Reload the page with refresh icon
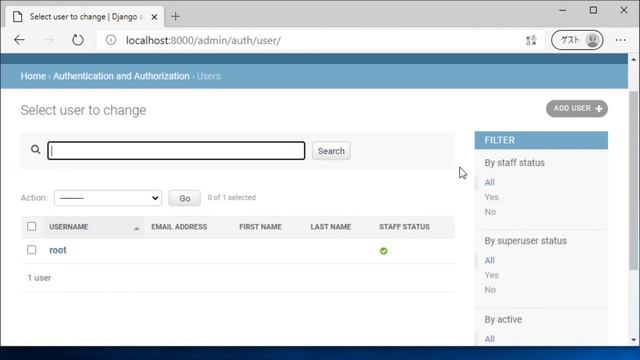This screenshot has width=640, height=360. click(x=78, y=40)
